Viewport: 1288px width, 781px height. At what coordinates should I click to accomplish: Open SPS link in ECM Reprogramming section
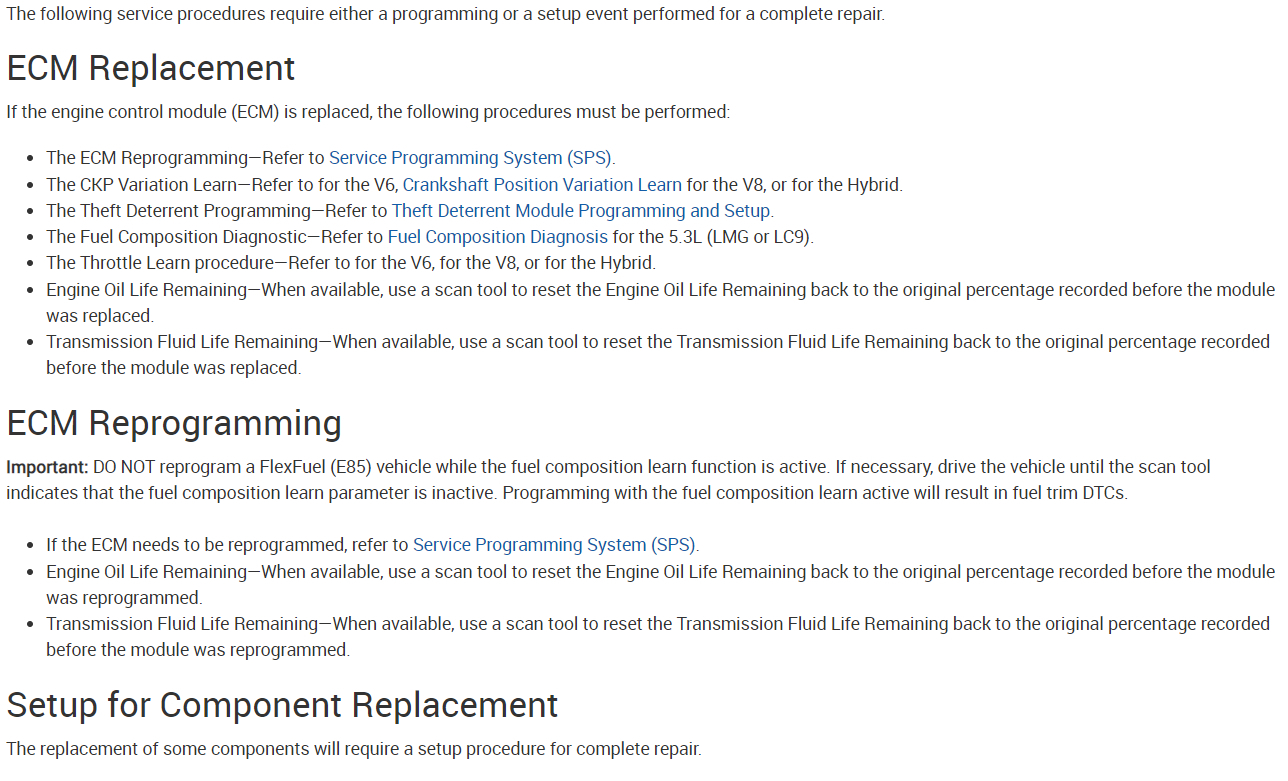pos(555,545)
